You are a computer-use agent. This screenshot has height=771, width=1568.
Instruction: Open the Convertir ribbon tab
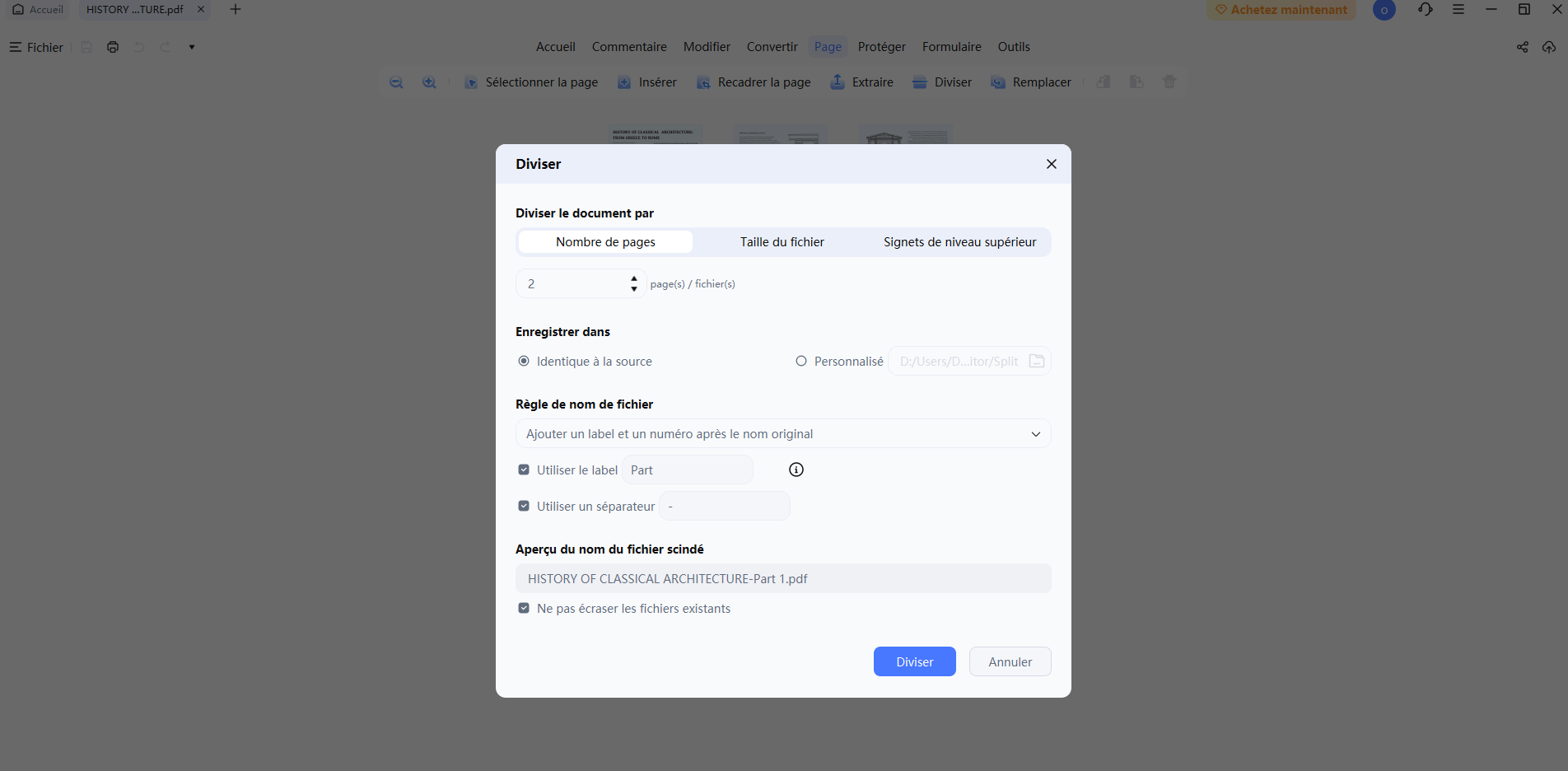pyautogui.click(x=772, y=47)
